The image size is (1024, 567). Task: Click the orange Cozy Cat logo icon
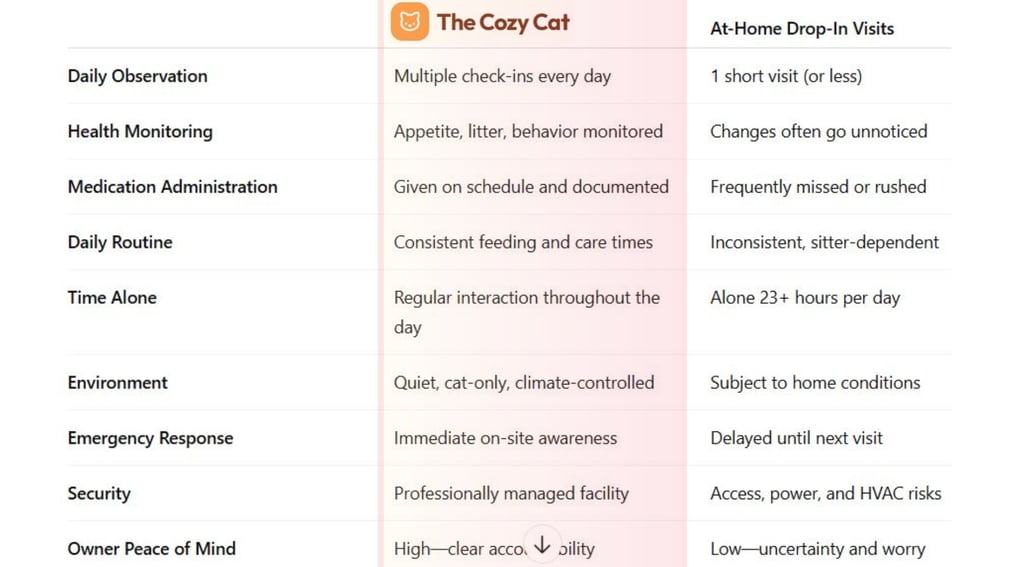[x=410, y=22]
